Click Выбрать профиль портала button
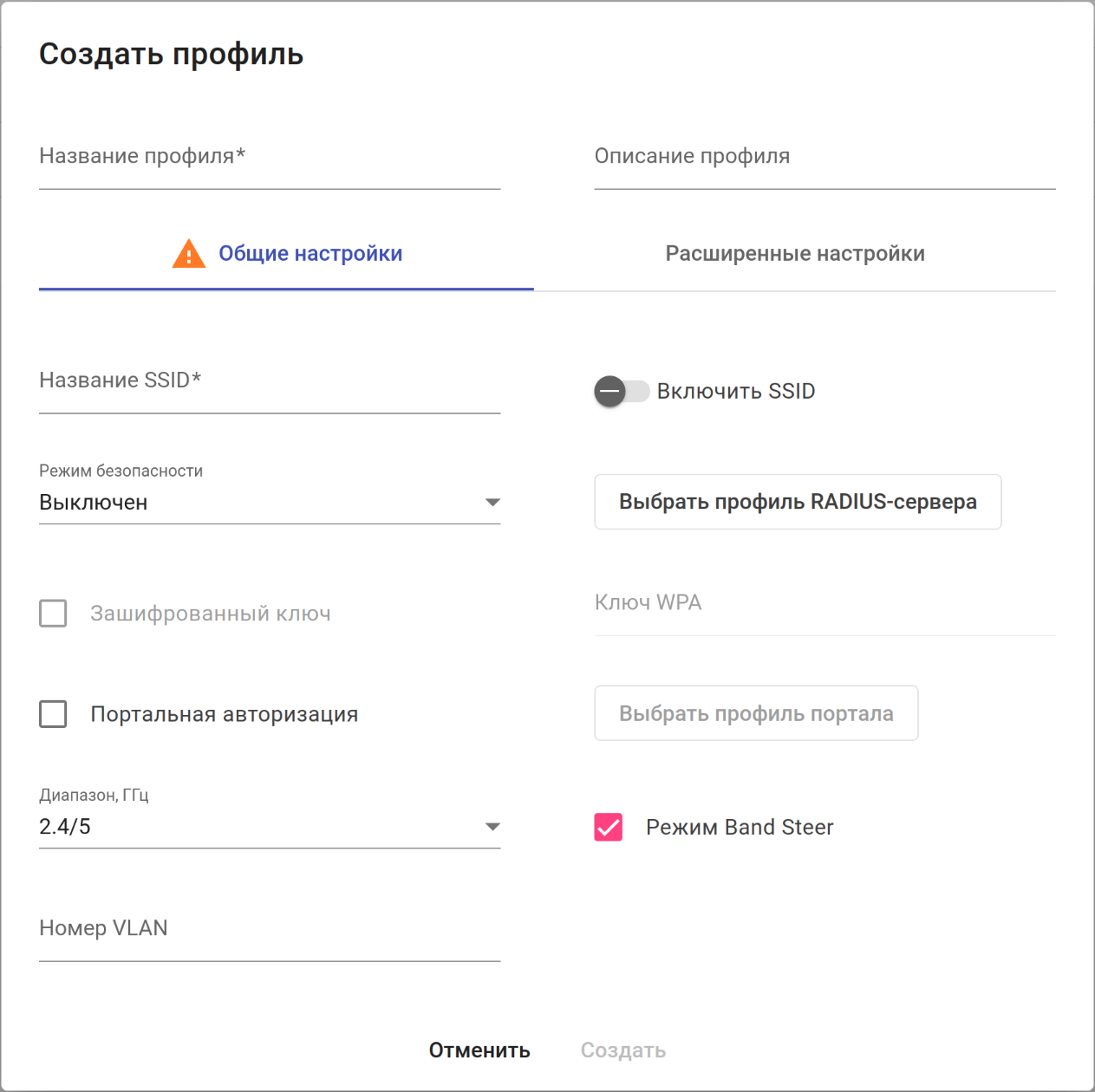This screenshot has width=1095, height=1092. pyautogui.click(x=755, y=713)
